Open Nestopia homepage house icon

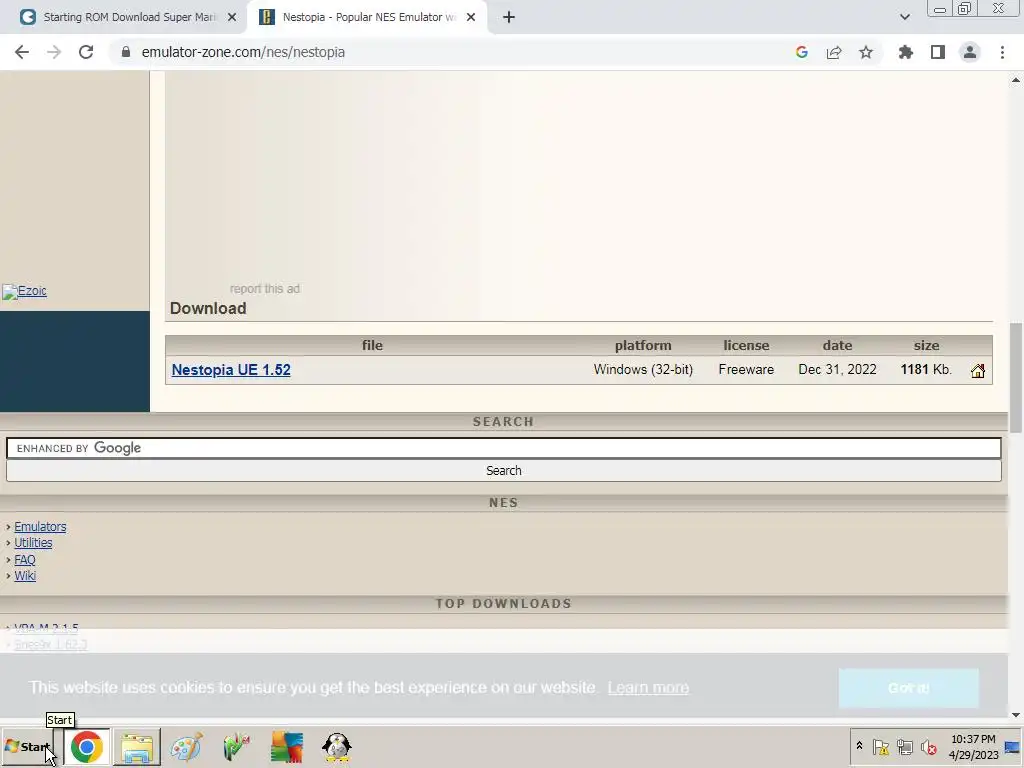click(x=978, y=371)
